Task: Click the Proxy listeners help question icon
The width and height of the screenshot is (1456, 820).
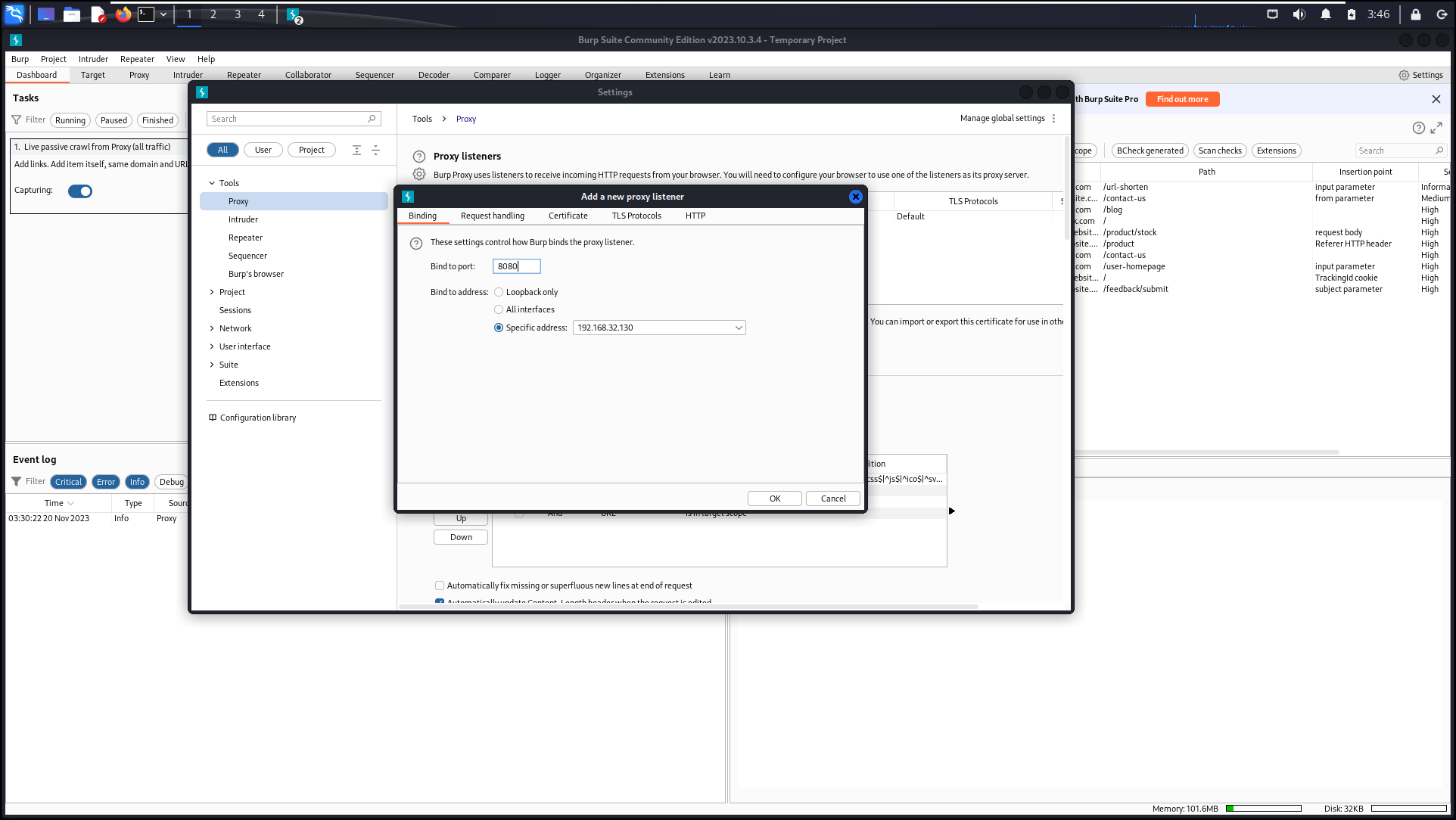Action: point(419,157)
